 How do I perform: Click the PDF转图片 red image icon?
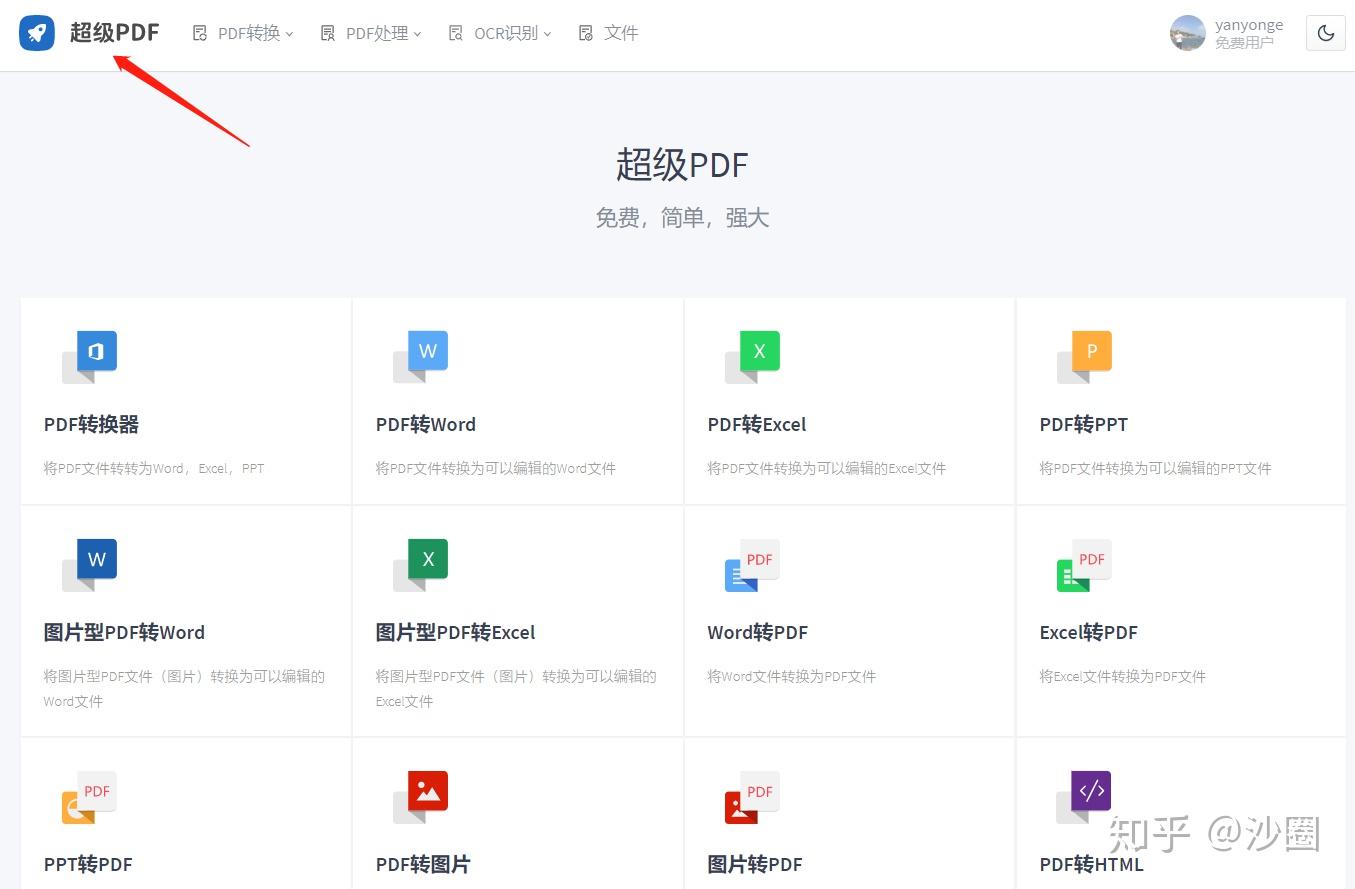click(x=421, y=797)
